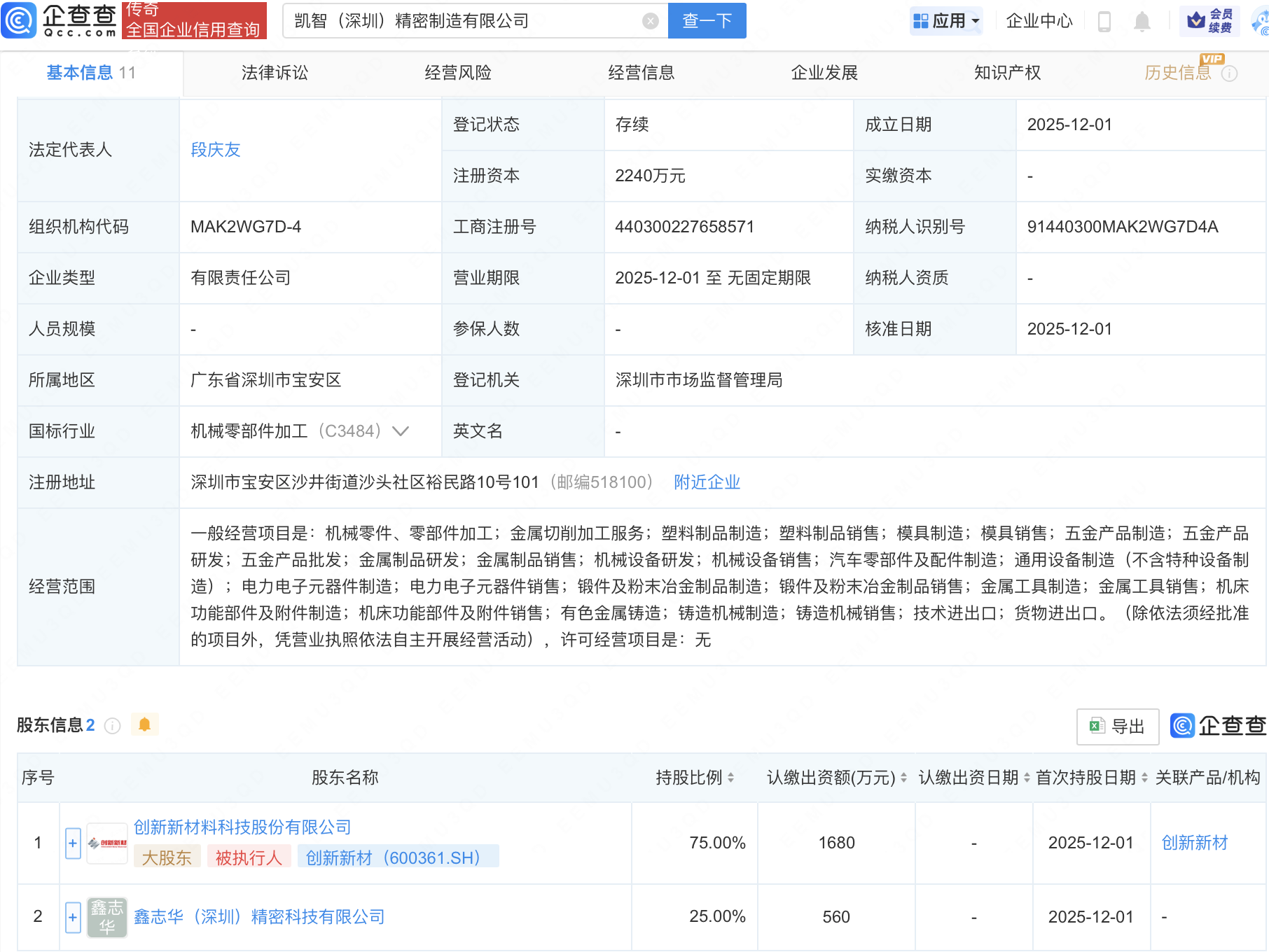
Task: Clear the search box text
Action: tap(650, 21)
